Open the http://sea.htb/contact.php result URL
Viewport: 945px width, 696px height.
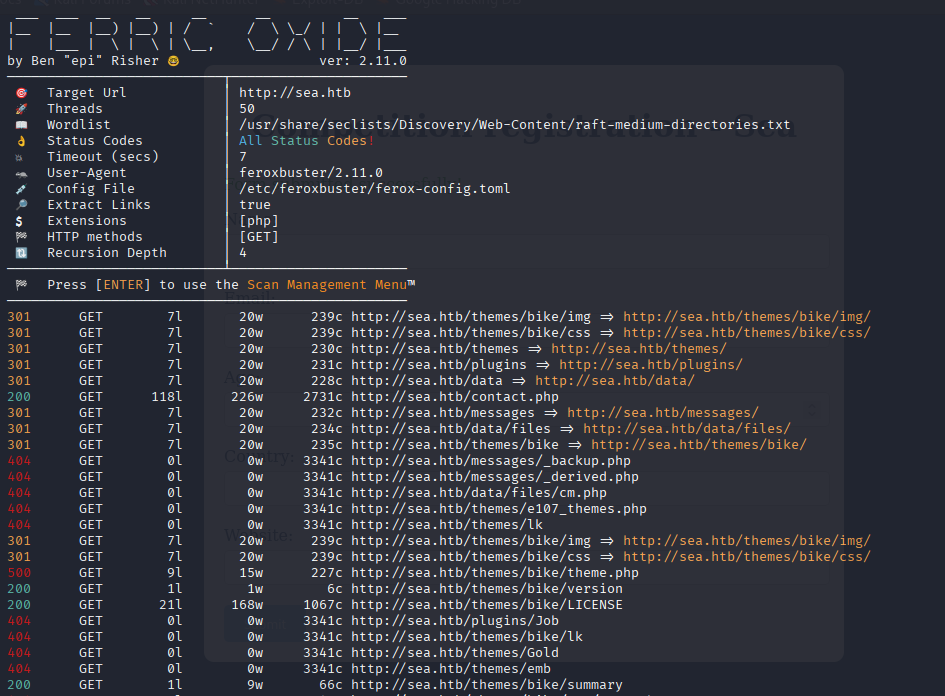point(455,397)
